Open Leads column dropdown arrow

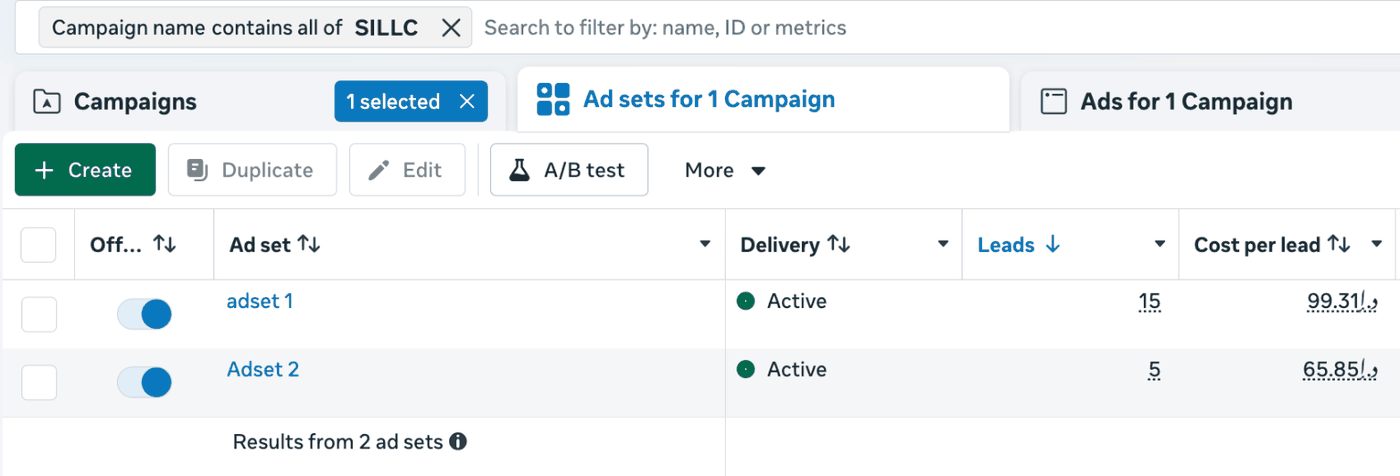pos(1160,245)
